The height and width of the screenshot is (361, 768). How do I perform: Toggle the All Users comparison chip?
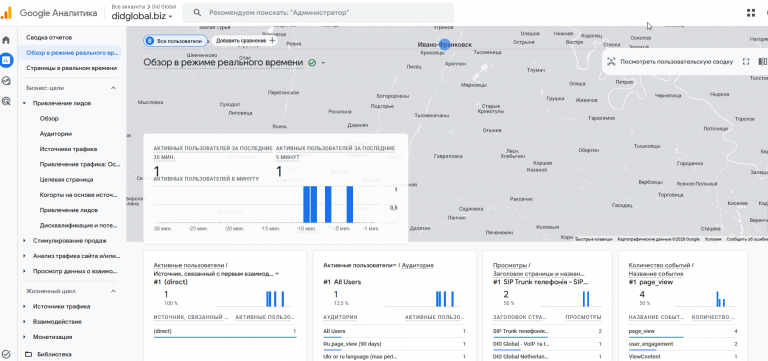[175, 41]
